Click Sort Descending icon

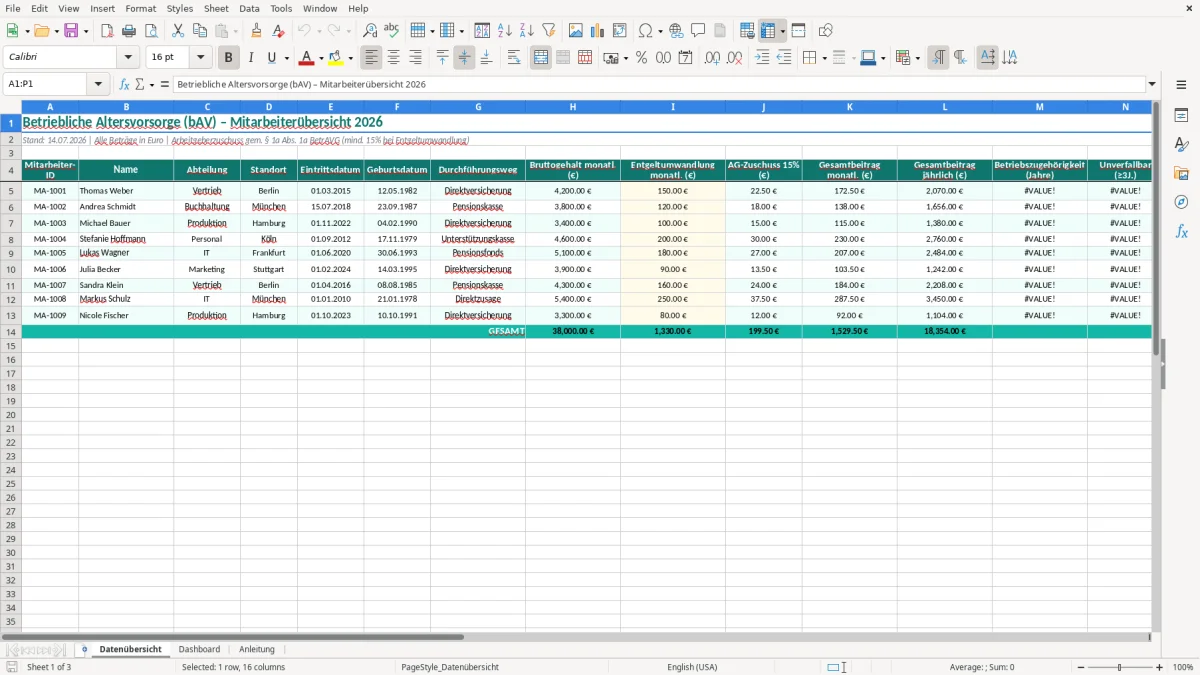(x=526, y=31)
